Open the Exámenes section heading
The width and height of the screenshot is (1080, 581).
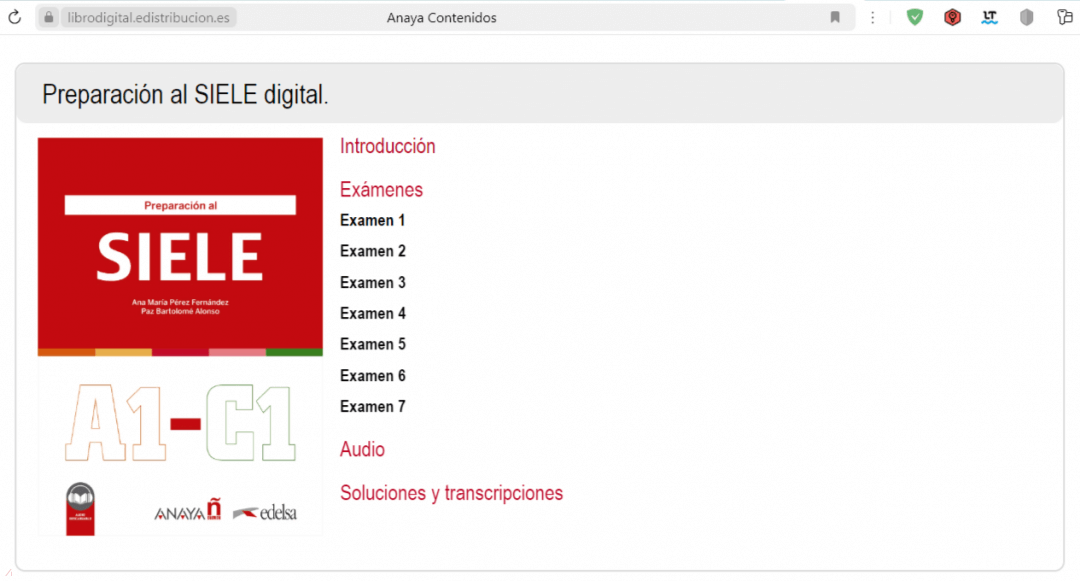(x=381, y=189)
